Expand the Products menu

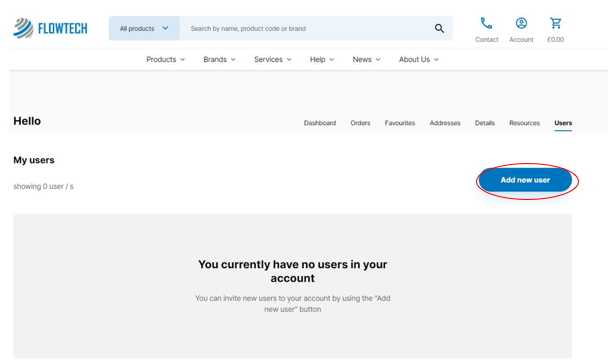pos(166,59)
